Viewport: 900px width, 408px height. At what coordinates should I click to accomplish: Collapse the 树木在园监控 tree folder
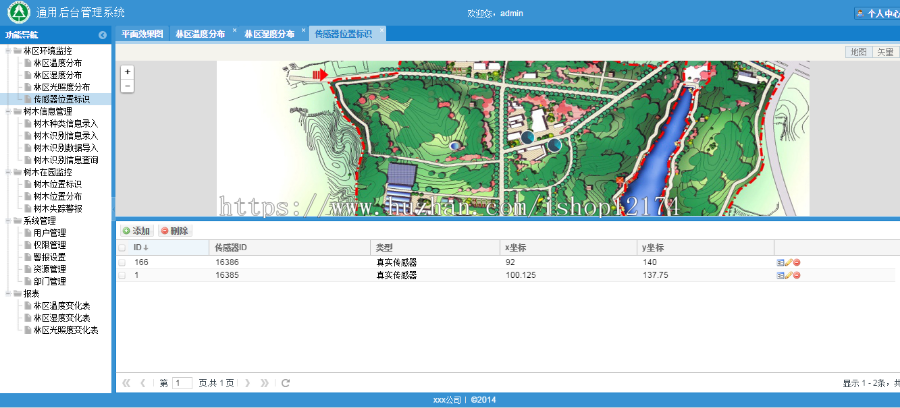pyautogui.click(x=8, y=172)
